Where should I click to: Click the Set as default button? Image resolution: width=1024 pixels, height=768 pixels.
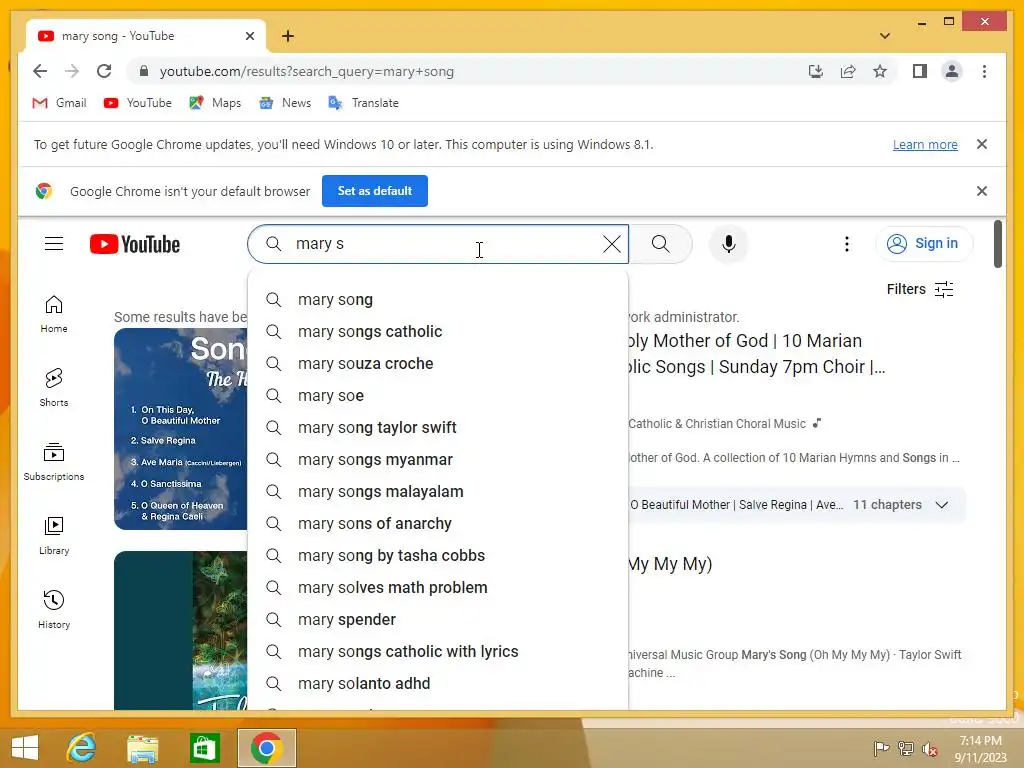pyautogui.click(x=375, y=191)
